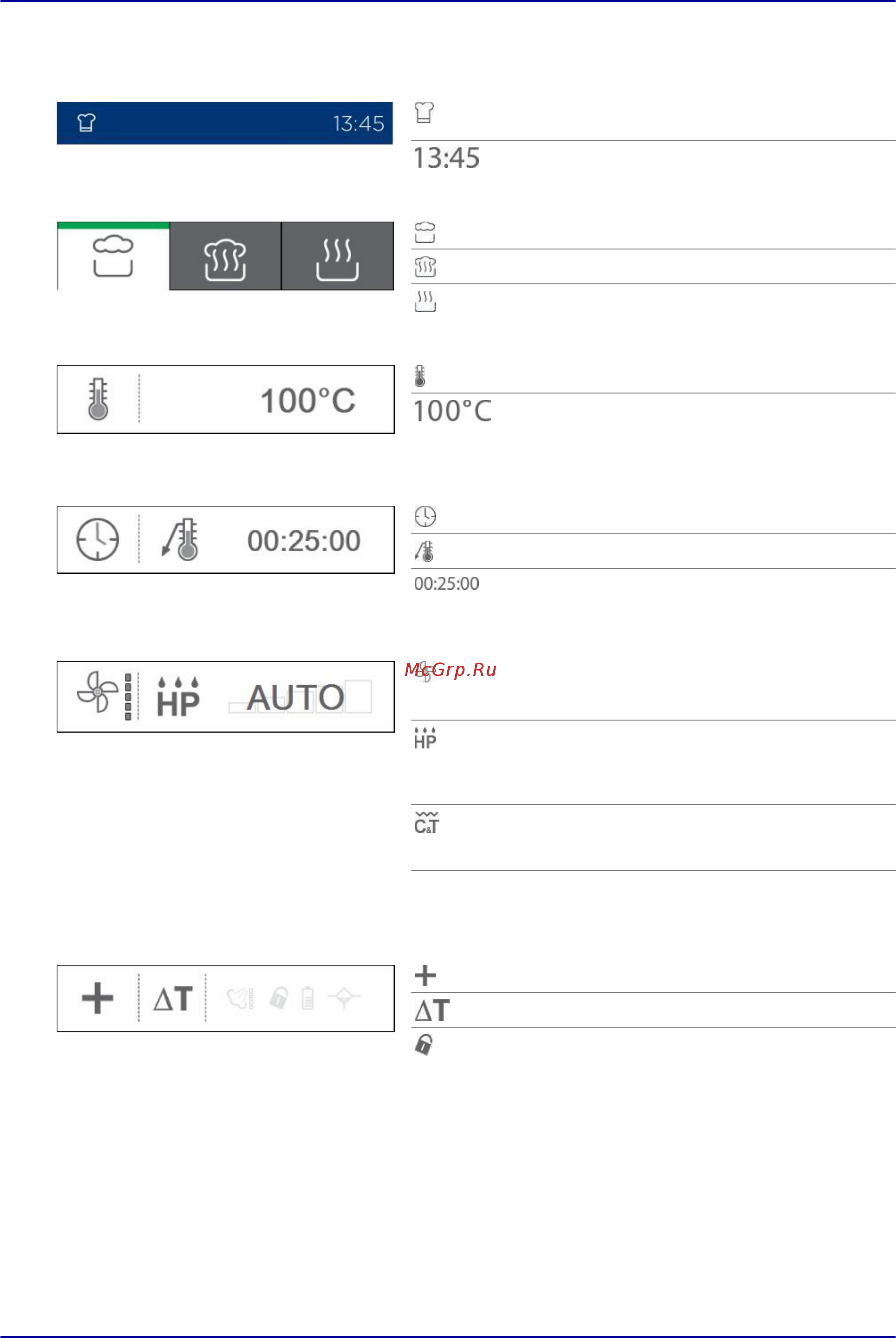Click the large 13:45 time in the legend
The image size is (896, 1338).
[446, 158]
